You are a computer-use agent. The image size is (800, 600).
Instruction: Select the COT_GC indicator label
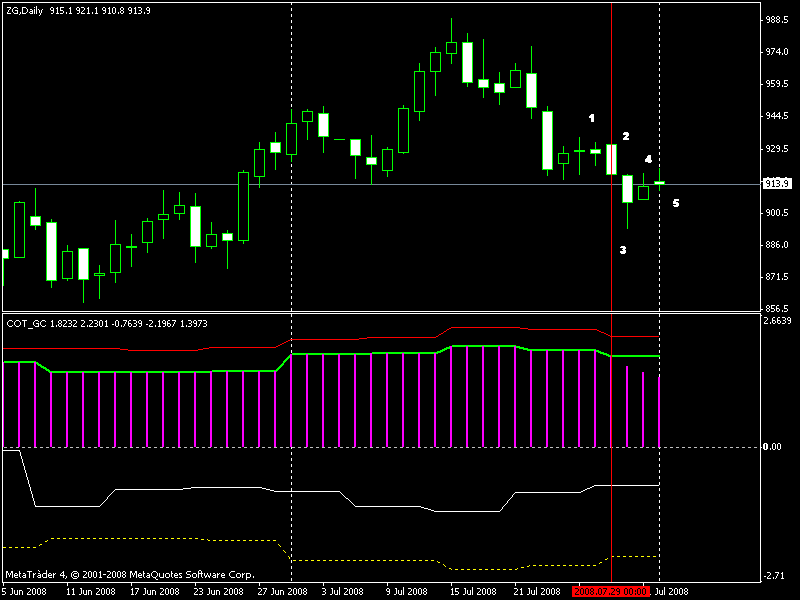point(26,323)
